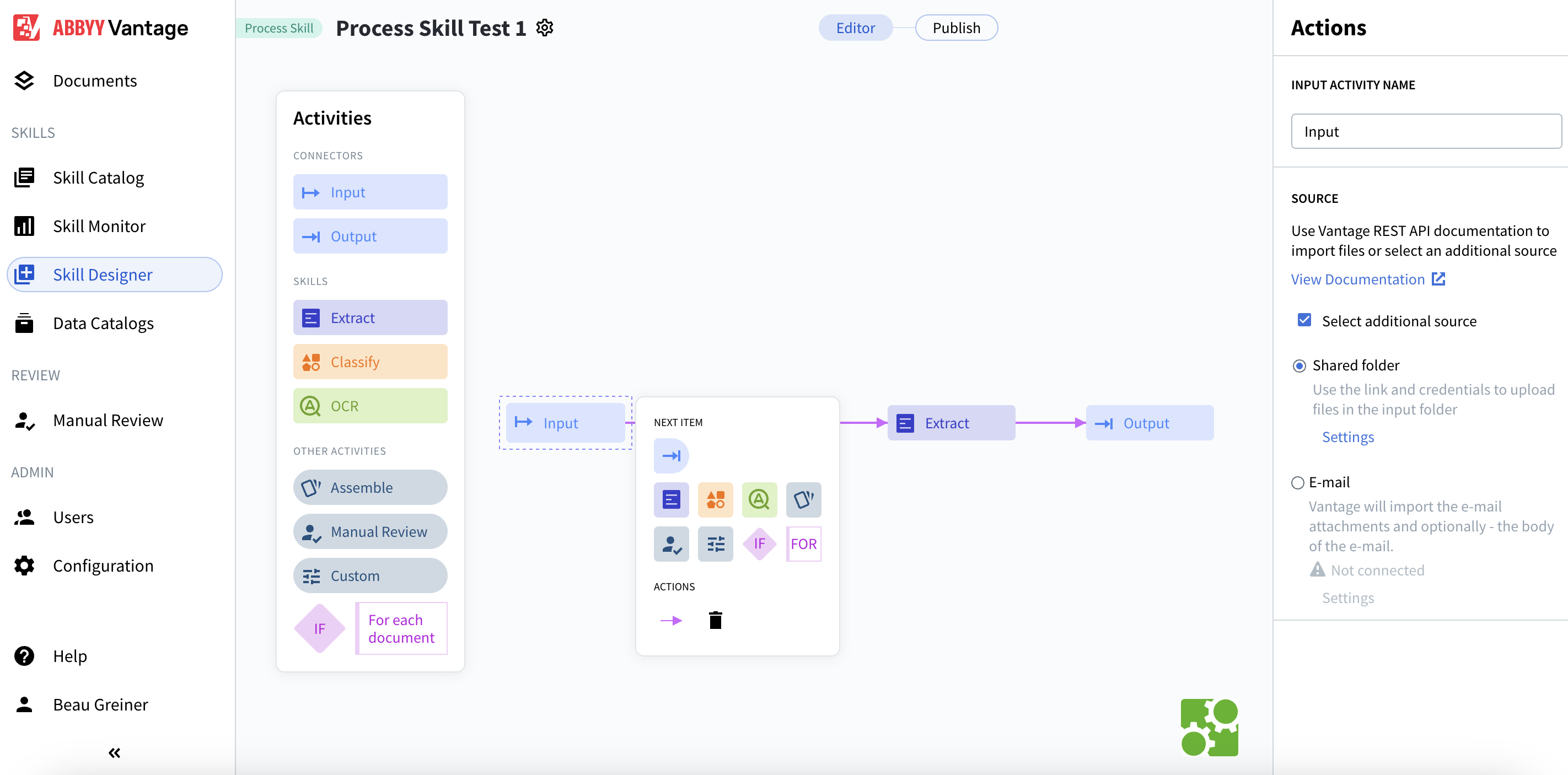The width and height of the screenshot is (1568, 775).
Task: Open the View Documentation link
Action: (x=1359, y=279)
